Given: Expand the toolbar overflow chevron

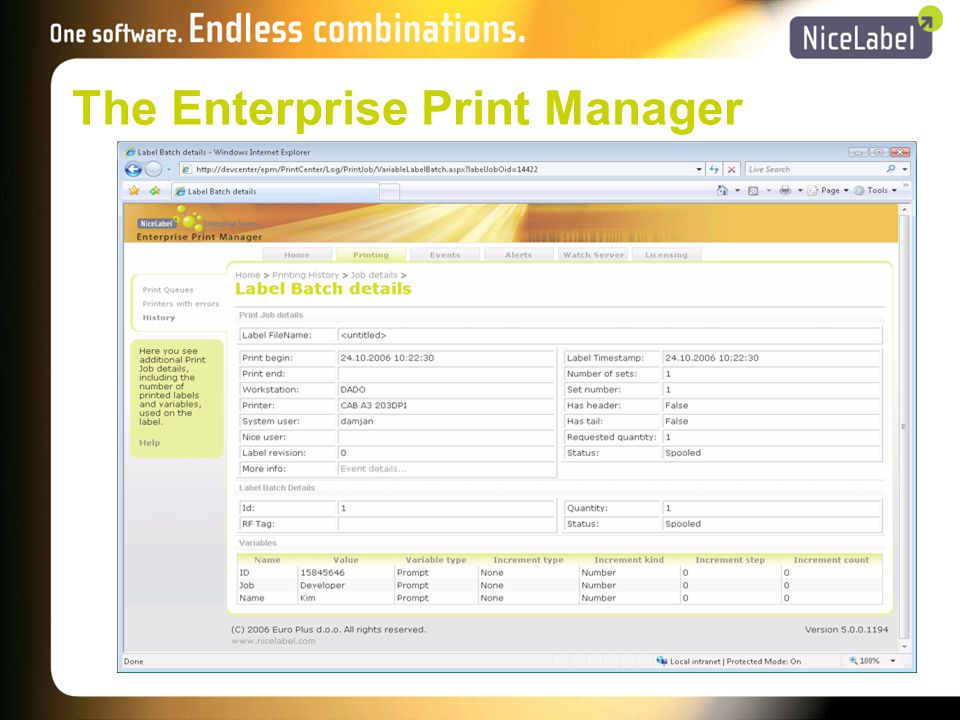Looking at the screenshot, I should 906,185.
